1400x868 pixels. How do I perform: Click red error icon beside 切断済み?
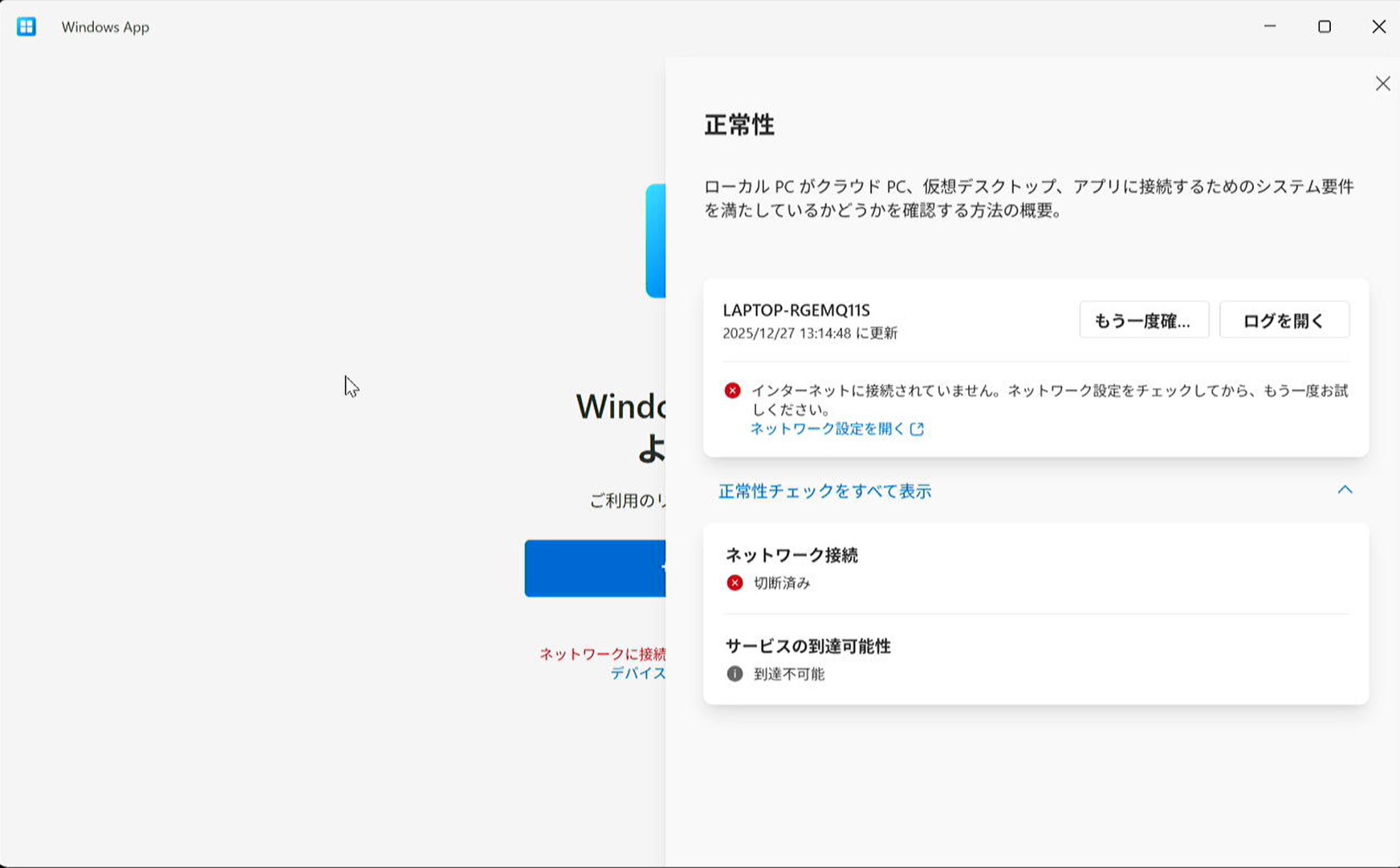point(735,583)
